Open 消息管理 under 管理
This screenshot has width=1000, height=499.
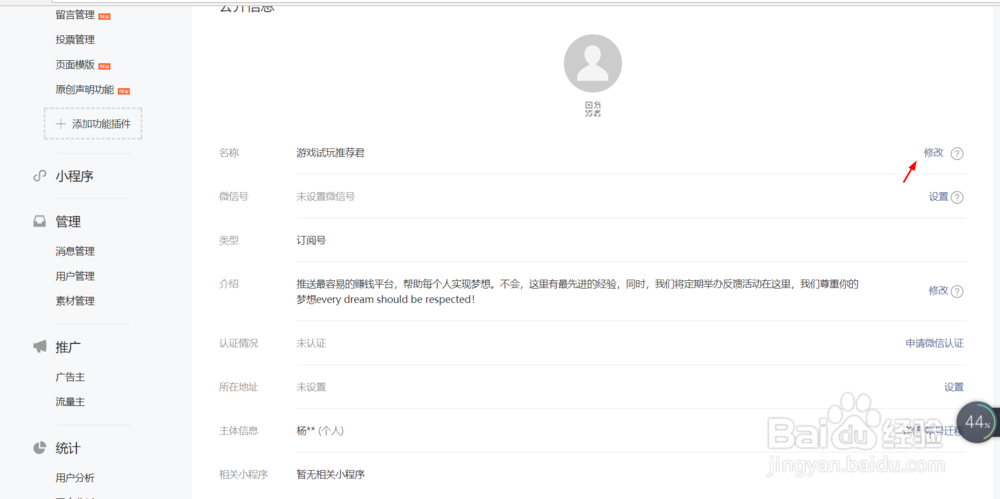(75, 251)
